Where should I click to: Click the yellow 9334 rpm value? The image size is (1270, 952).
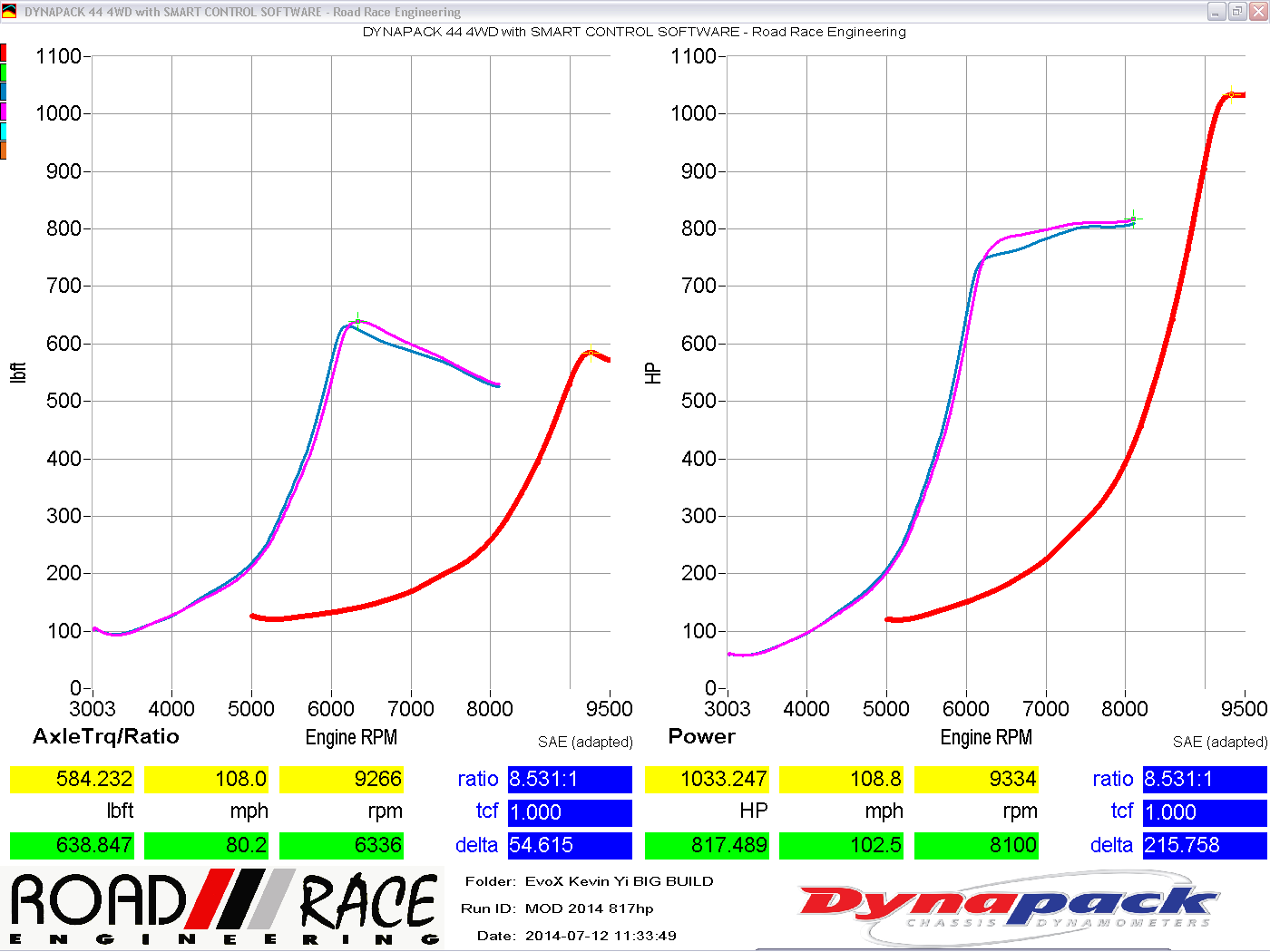[976, 779]
